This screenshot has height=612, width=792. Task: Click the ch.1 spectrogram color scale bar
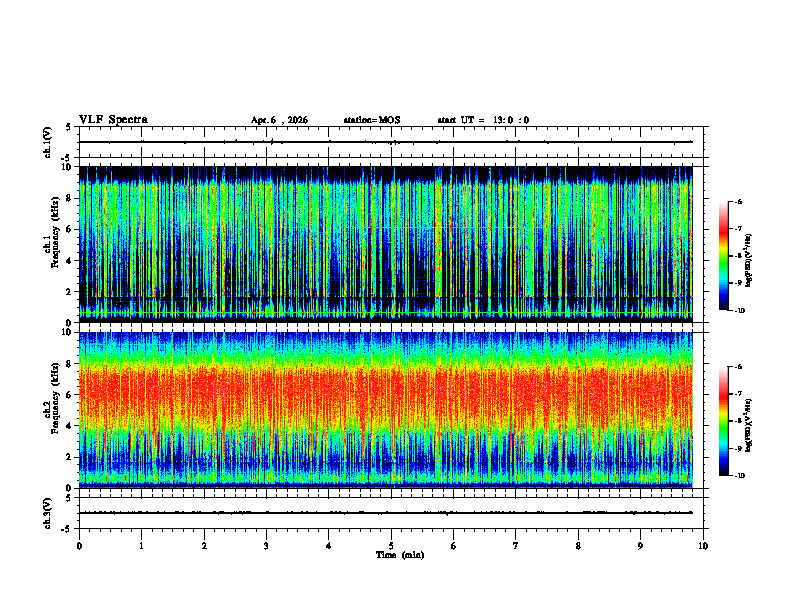coord(723,256)
